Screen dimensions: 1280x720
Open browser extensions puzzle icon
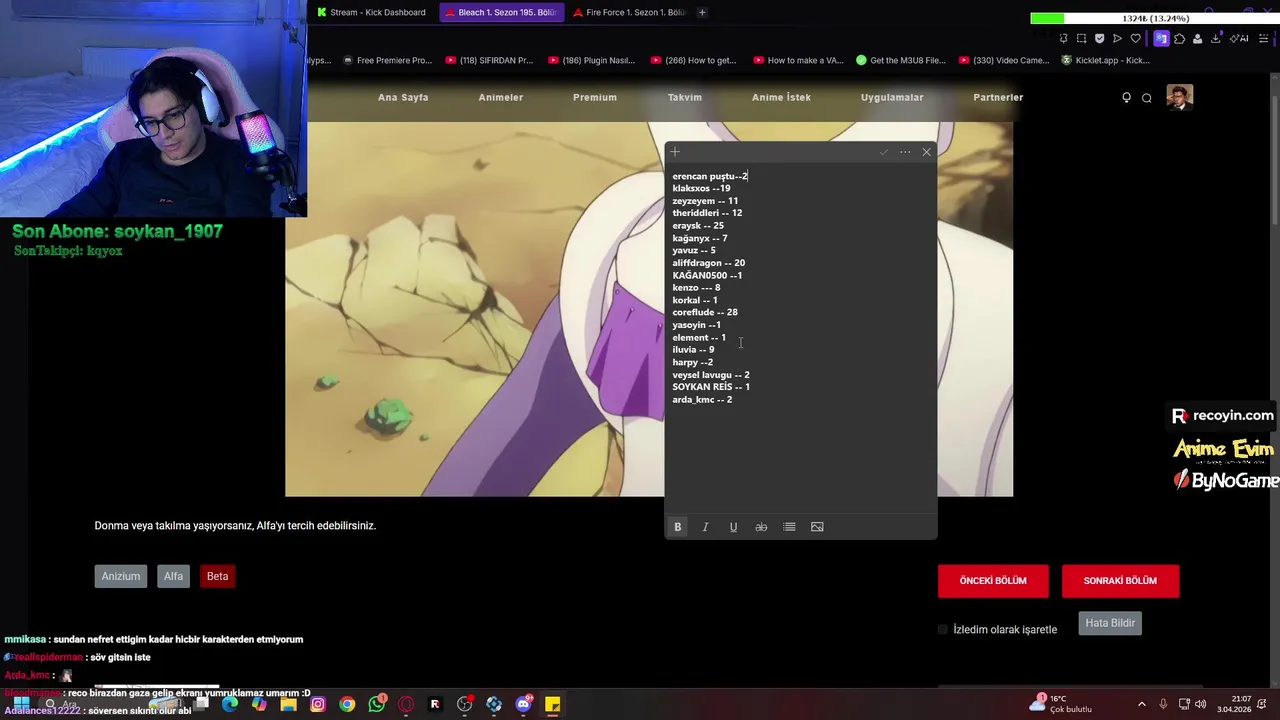[1179, 38]
